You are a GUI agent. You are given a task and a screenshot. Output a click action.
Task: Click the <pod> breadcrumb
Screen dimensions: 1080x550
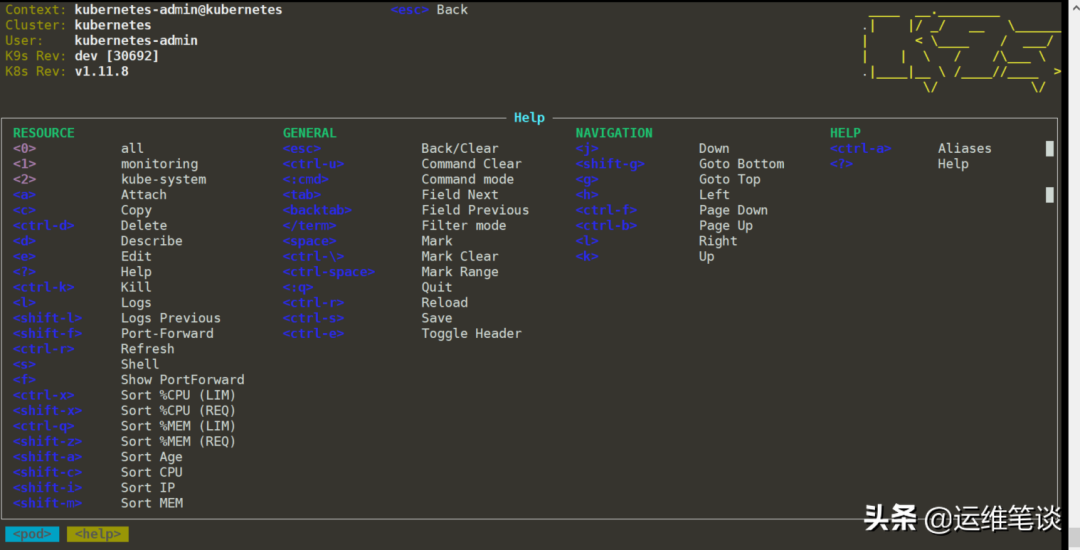tap(32, 534)
